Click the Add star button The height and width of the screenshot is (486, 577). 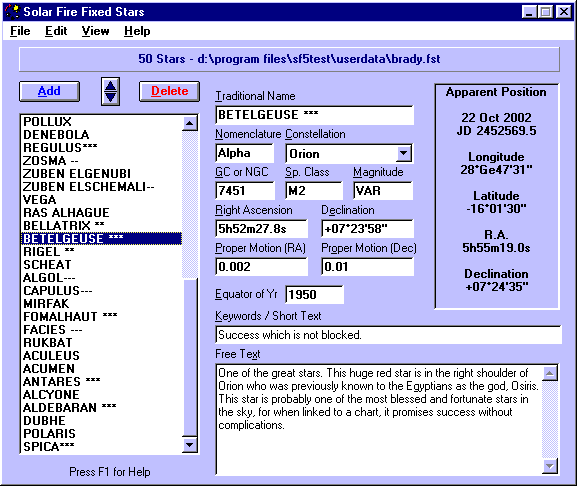(x=49, y=91)
